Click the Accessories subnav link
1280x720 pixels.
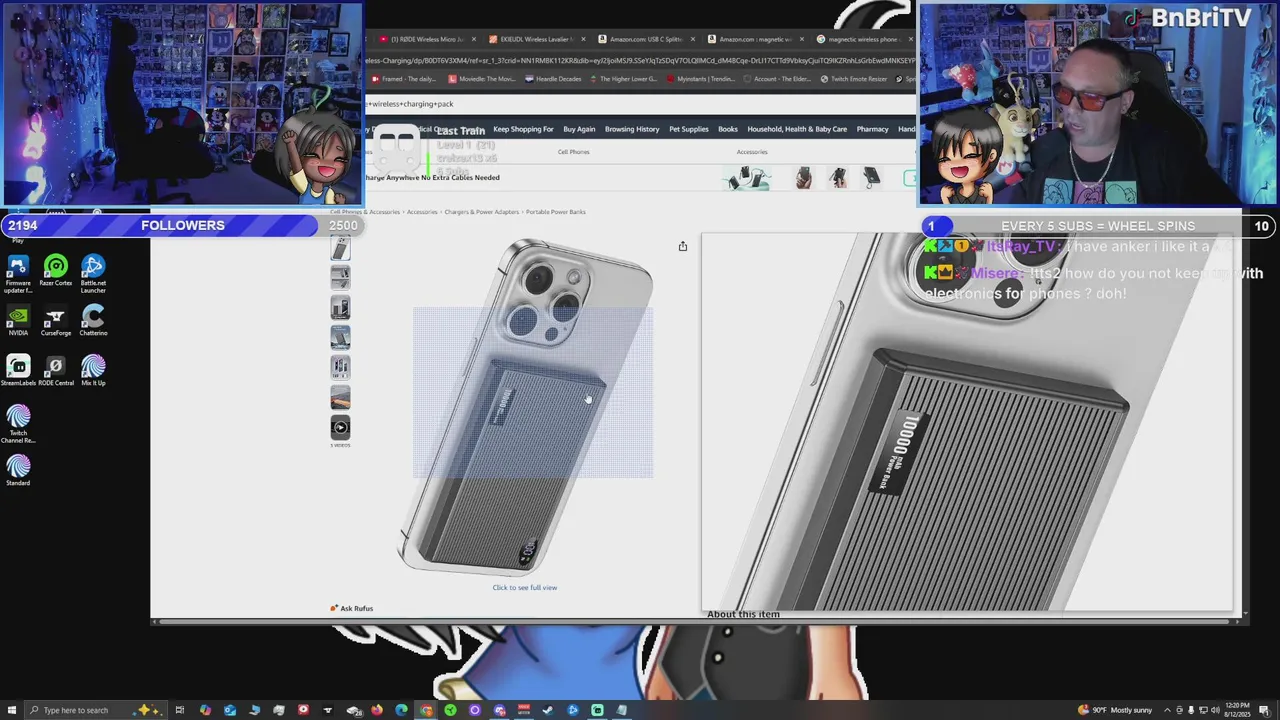coord(752,152)
